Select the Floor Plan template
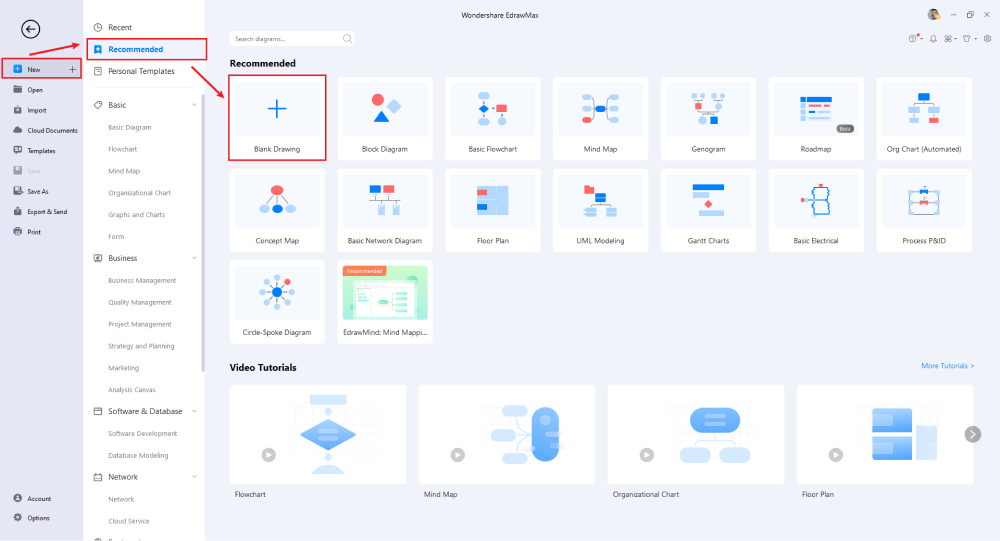The width and height of the screenshot is (1000, 541). coord(492,210)
